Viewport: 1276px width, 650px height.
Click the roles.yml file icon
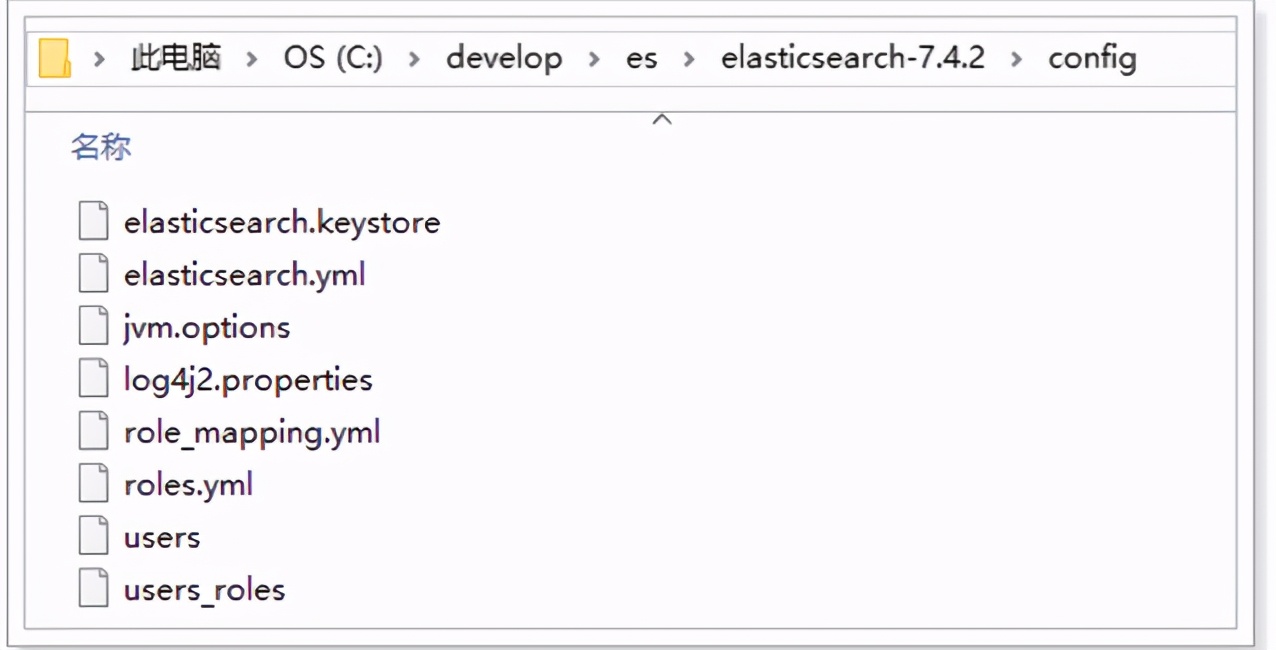coord(93,485)
